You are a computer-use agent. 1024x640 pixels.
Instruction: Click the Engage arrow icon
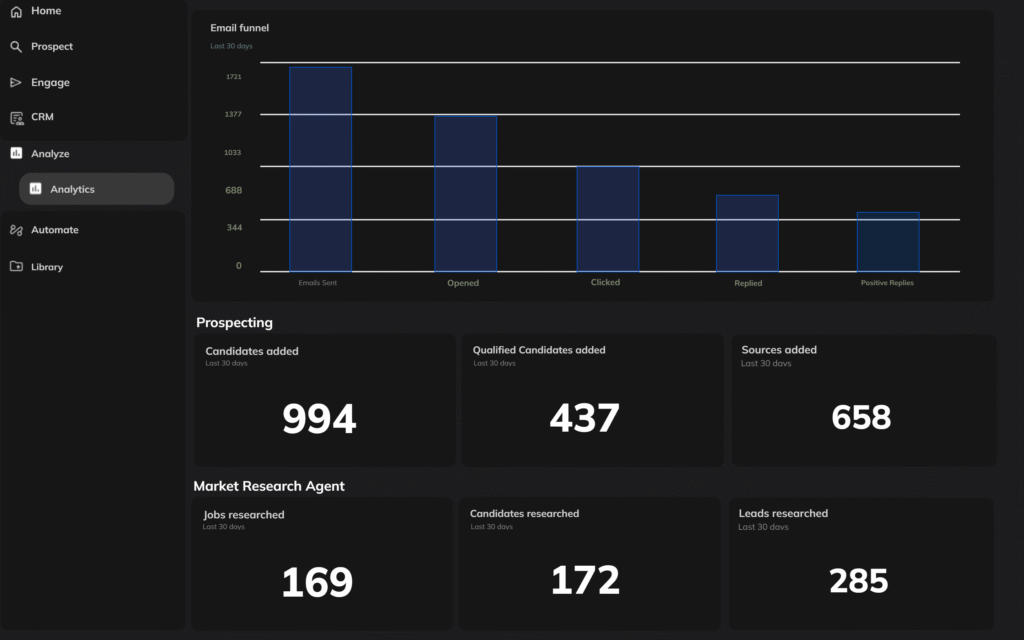tap(16, 83)
